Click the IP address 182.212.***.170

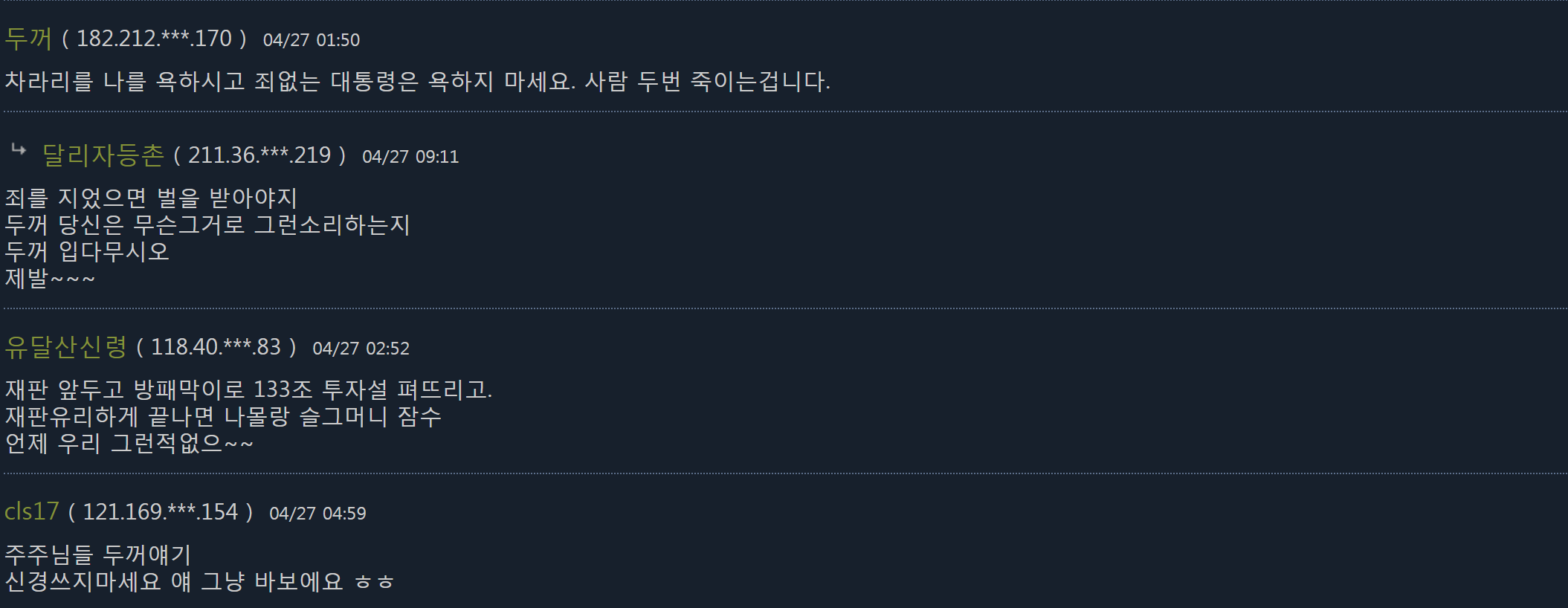point(154,38)
